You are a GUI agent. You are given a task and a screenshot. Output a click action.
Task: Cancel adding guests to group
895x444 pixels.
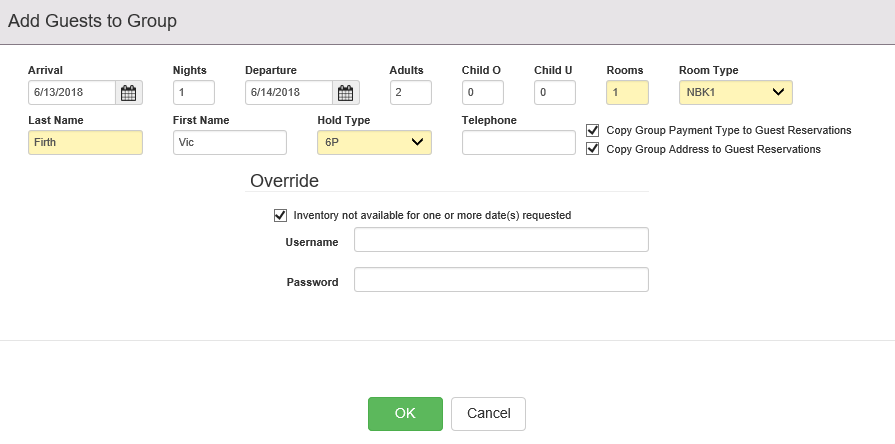[x=488, y=413]
